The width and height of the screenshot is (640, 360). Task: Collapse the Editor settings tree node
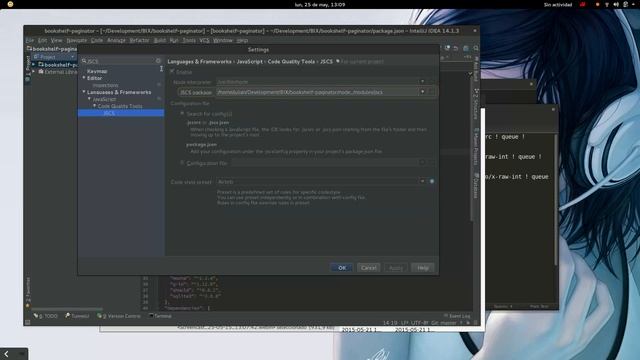click(84, 78)
